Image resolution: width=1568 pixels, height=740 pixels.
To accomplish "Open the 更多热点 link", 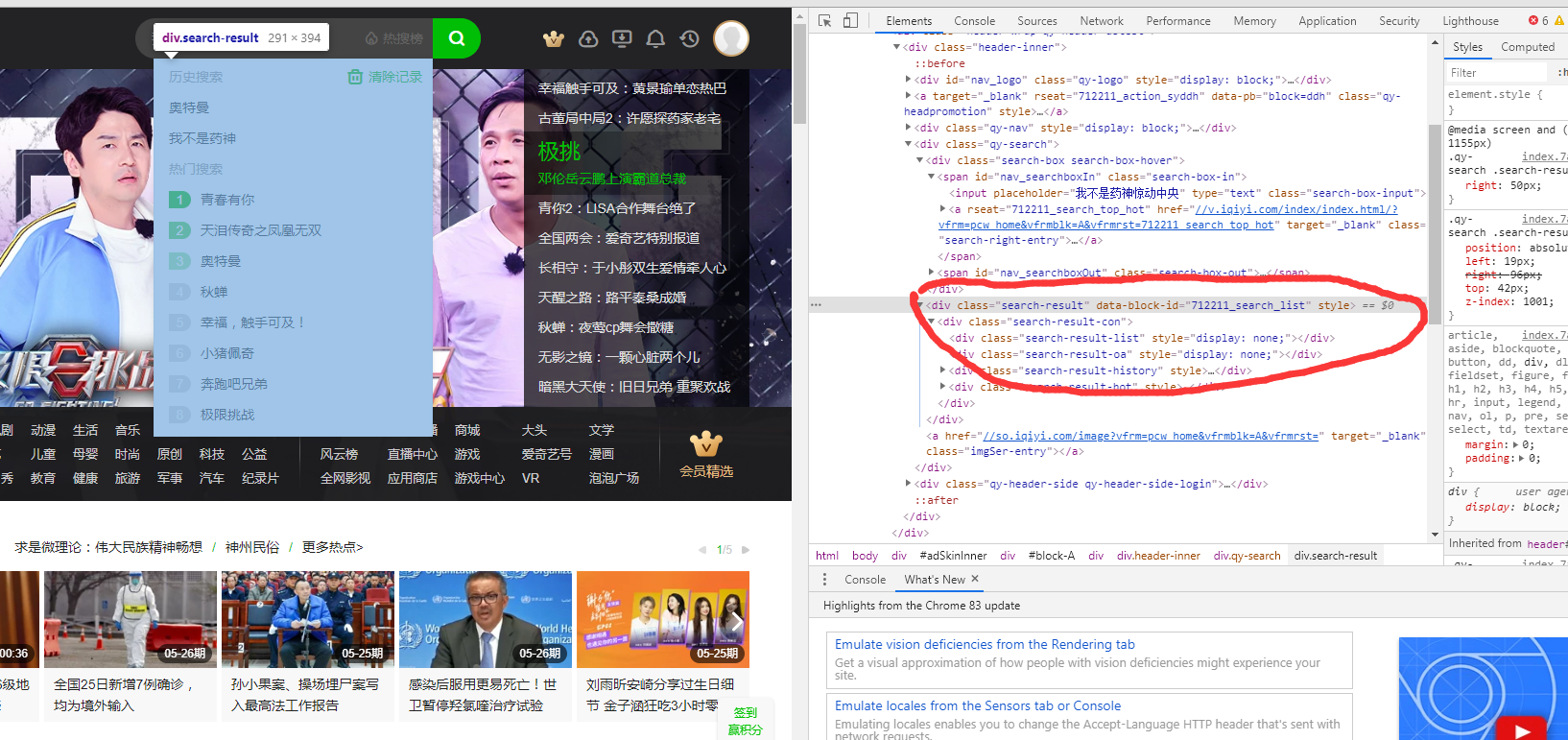I will tap(332, 547).
